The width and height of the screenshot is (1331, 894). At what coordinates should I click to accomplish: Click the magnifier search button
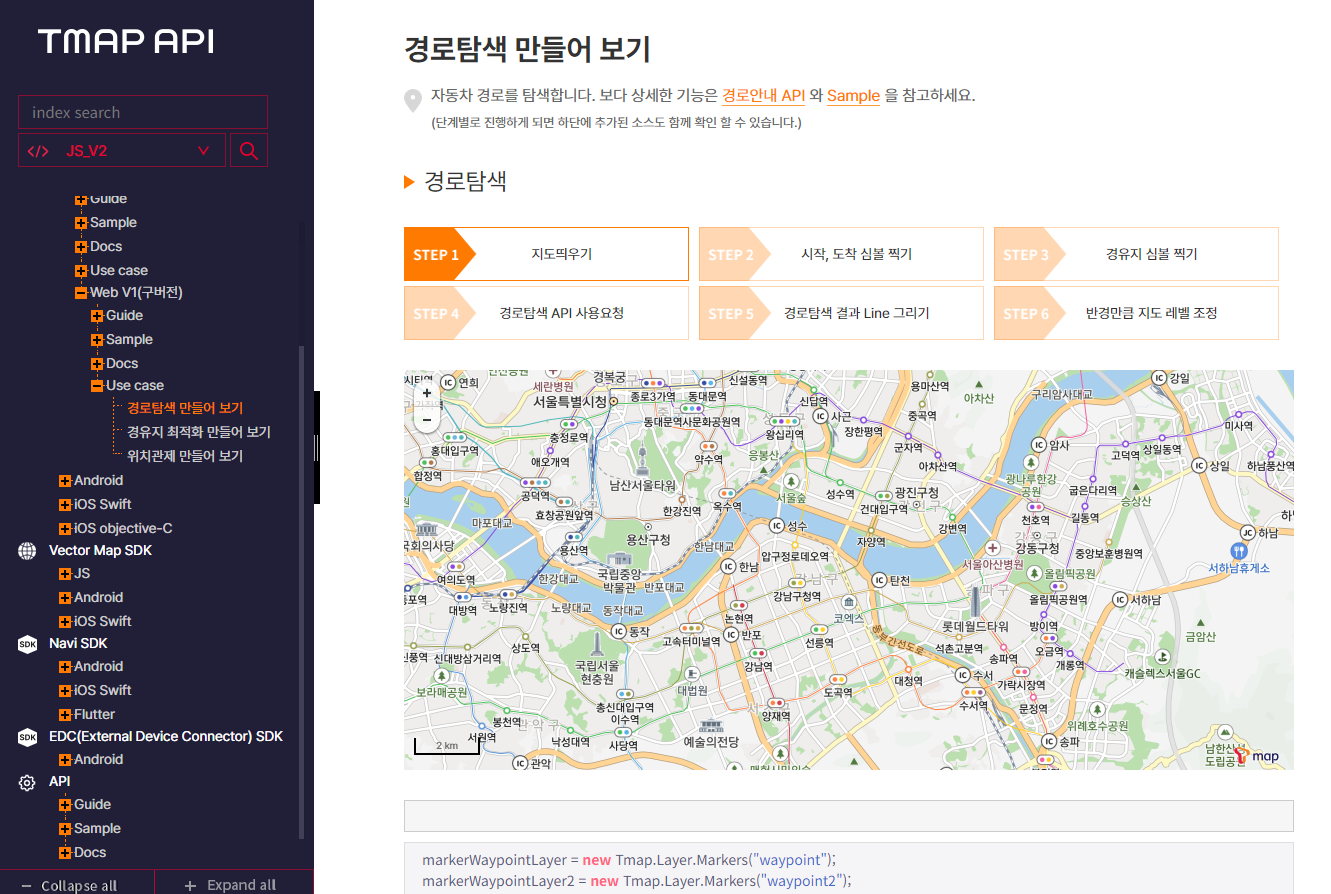coord(249,151)
